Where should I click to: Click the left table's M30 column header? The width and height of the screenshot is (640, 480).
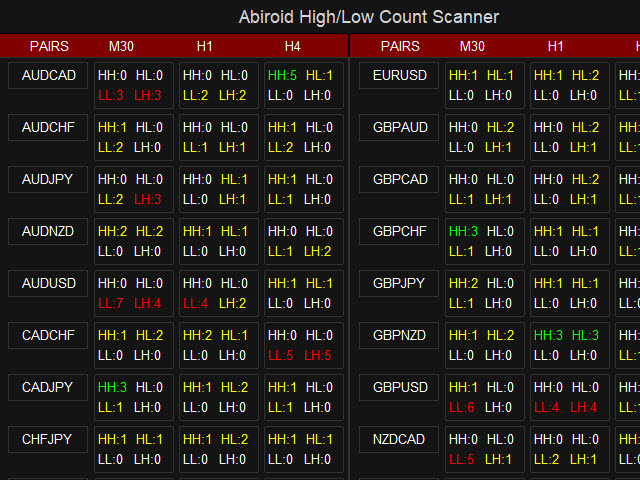click(121, 46)
